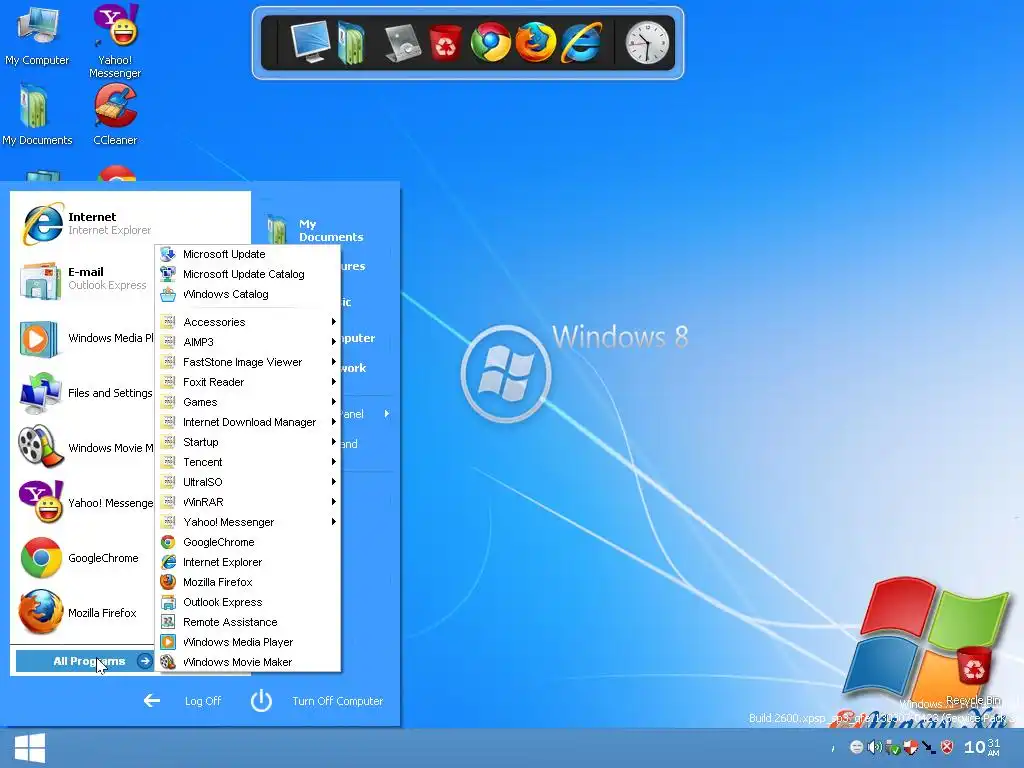
Task: Open Windows Media Player in Start menu left pane
Action: click(85, 338)
